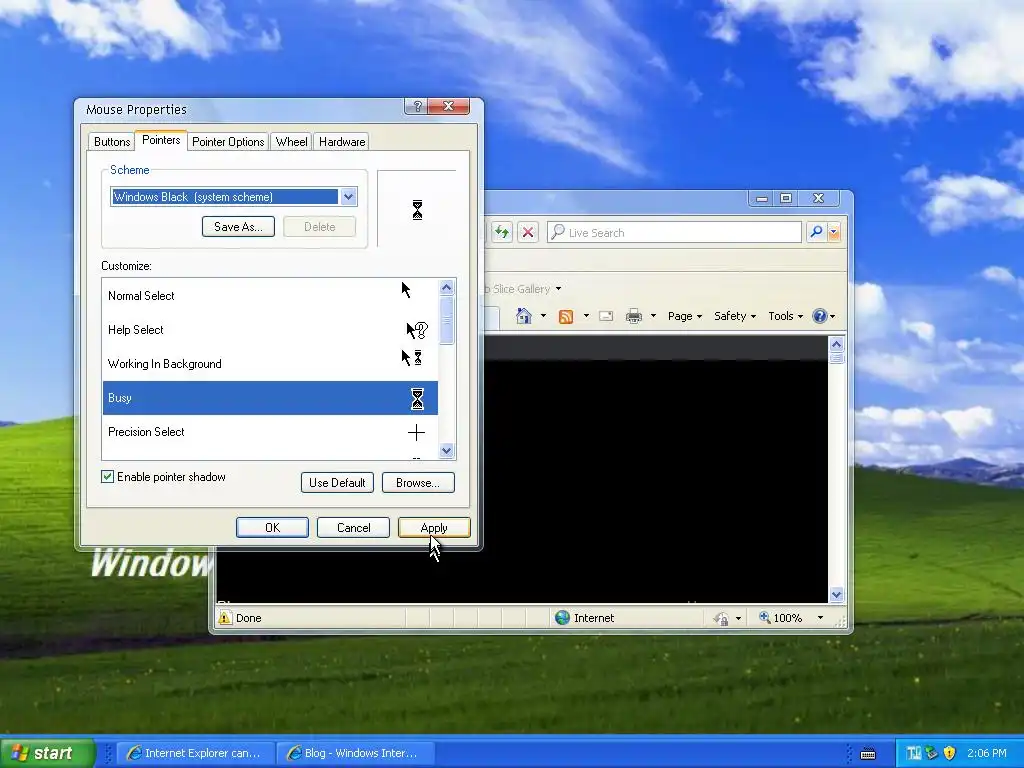Screen dimensions: 1024x768
Task: Click the Browse... button
Action: (418, 483)
